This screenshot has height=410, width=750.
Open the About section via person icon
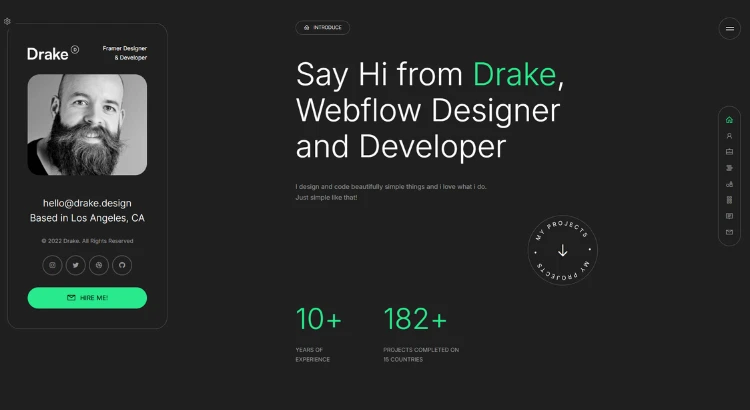click(x=729, y=136)
